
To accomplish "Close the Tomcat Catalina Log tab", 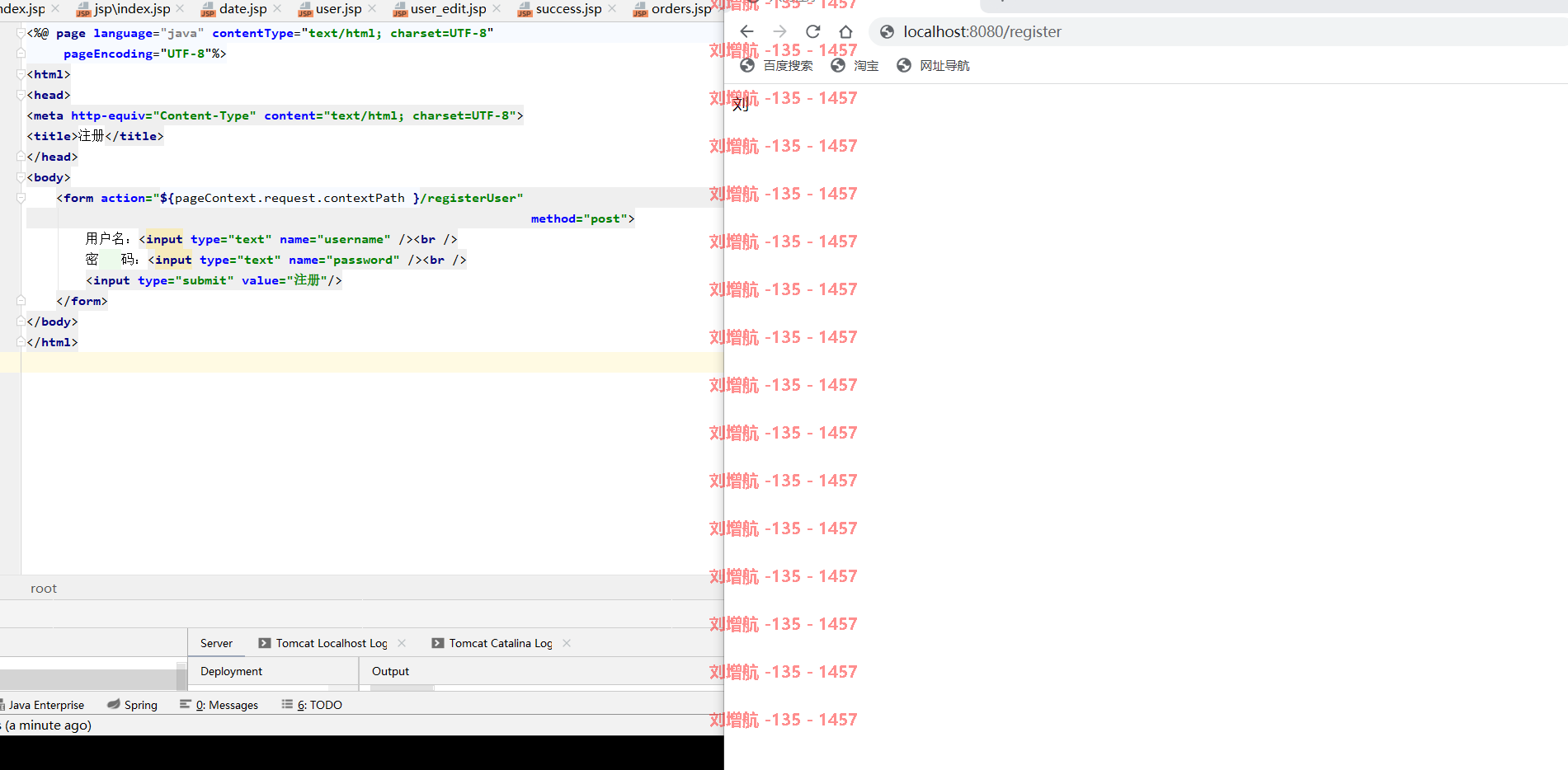I will pyautogui.click(x=567, y=643).
